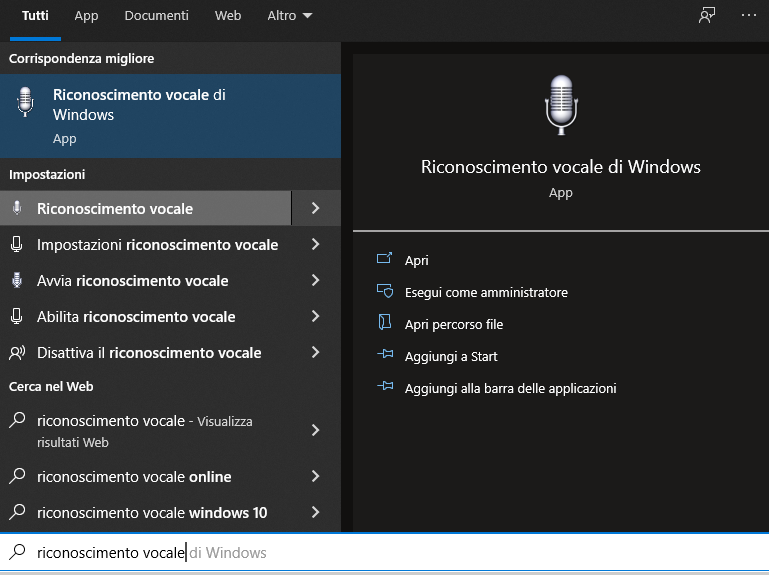Click the magnifier icon beside 'Visualizza risultati Web'
Image resolution: width=769 pixels, height=575 pixels.
click(18, 420)
